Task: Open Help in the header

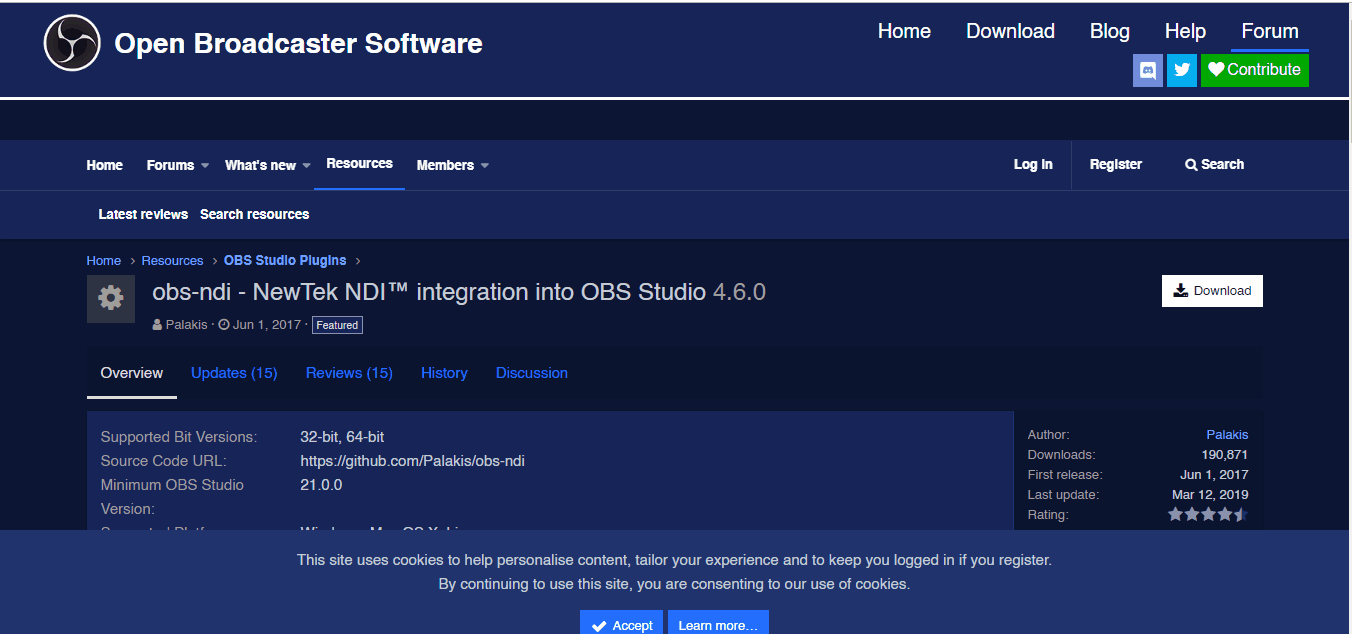Action: tap(1185, 31)
